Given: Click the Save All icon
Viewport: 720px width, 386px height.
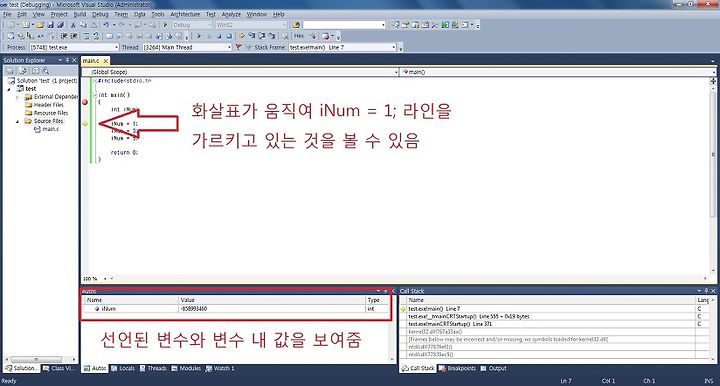Looking at the screenshot, I should [60, 25].
